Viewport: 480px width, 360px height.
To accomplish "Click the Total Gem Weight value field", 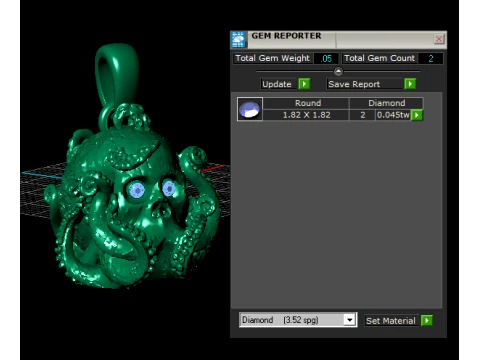I will [326, 58].
